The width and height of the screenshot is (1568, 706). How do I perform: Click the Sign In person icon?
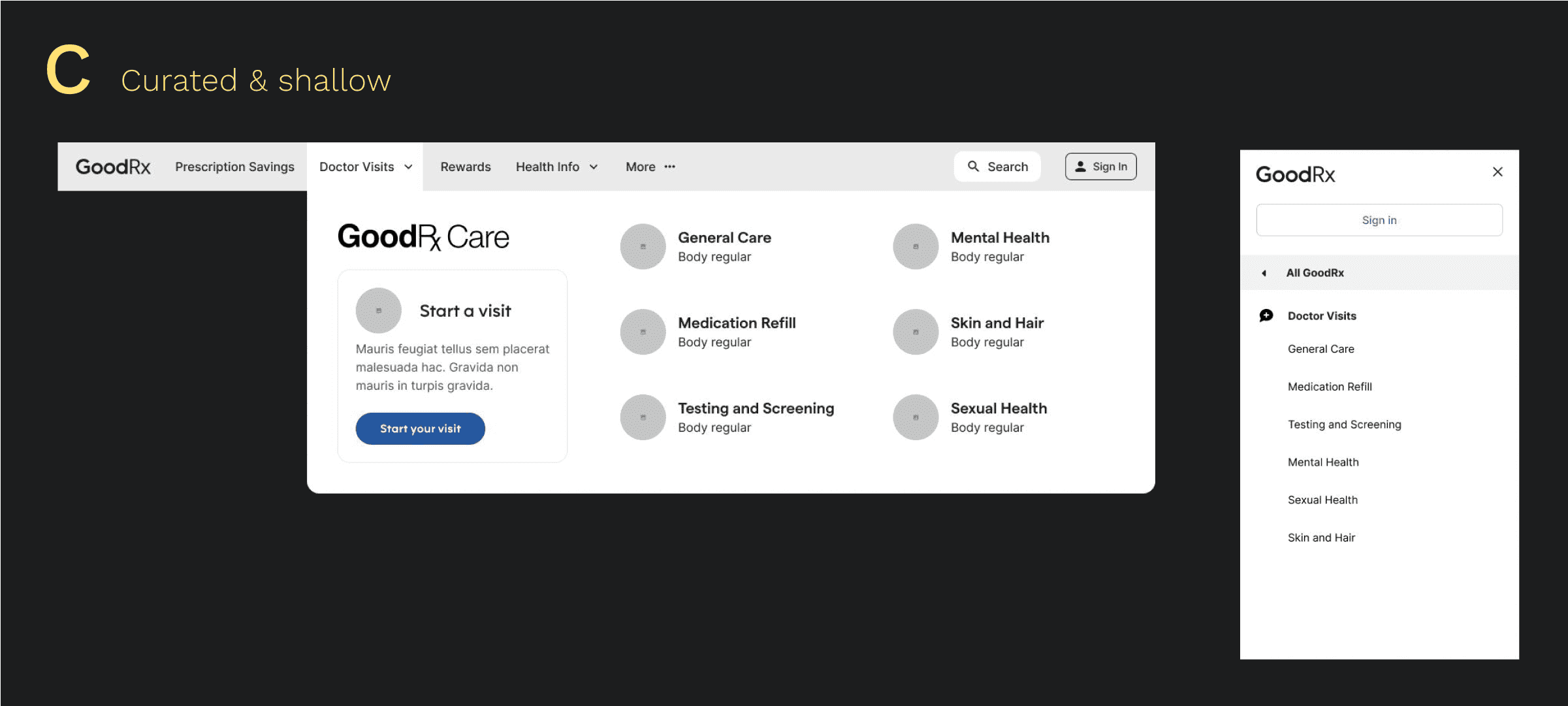1080,167
